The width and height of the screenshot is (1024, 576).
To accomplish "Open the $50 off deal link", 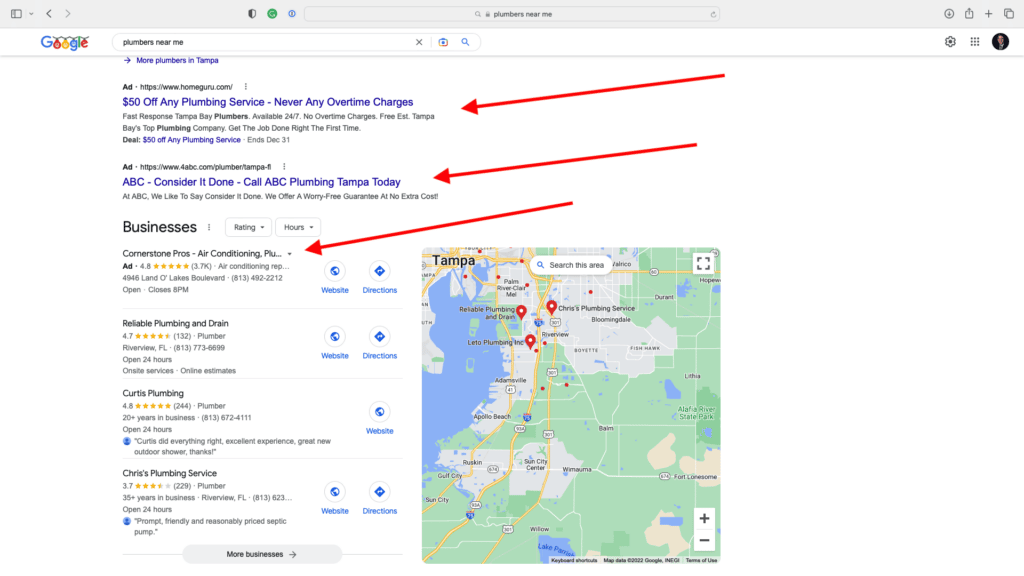I will tap(191, 140).
